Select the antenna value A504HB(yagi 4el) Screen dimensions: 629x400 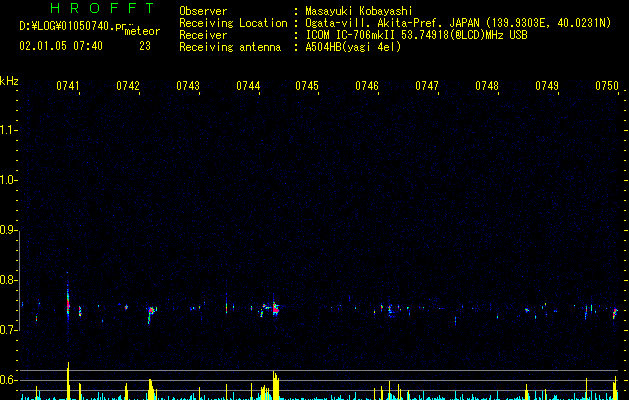click(x=353, y=47)
